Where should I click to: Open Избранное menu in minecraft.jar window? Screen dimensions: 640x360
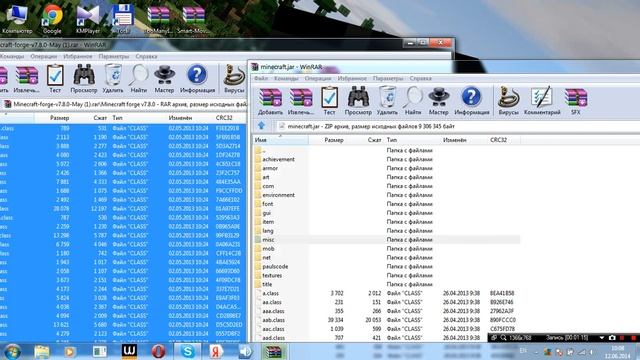[x=352, y=78]
